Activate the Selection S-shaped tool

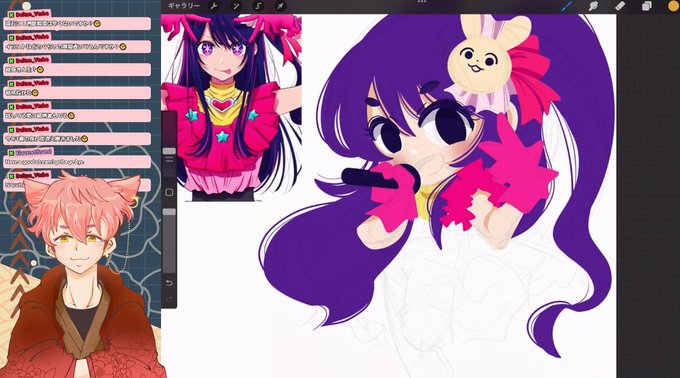click(x=258, y=6)
